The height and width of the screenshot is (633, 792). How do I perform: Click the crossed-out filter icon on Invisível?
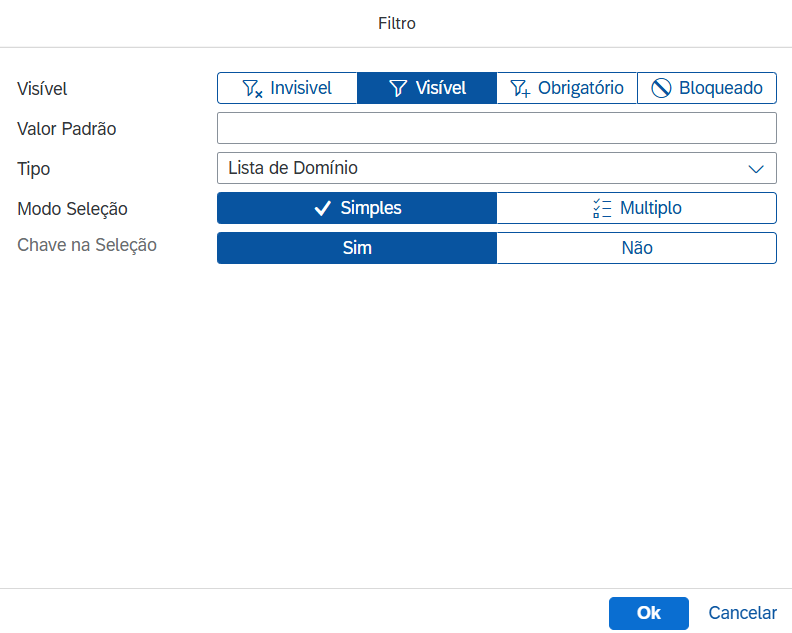click(x=252, y=88)
